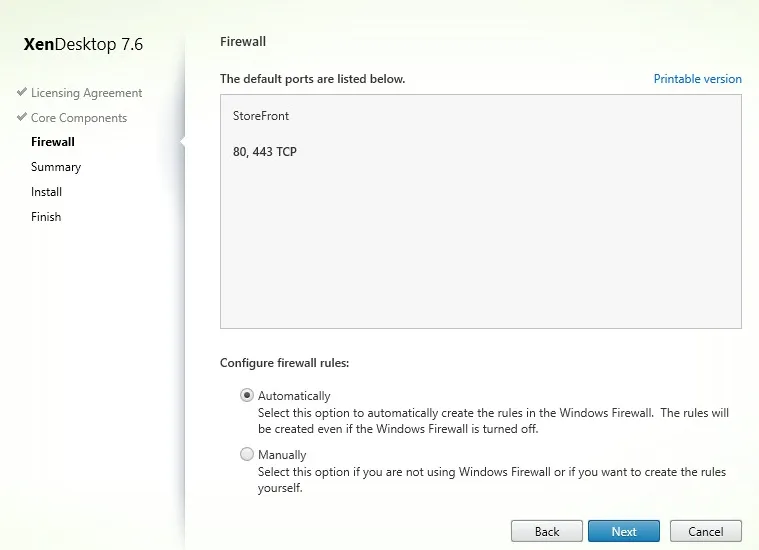The height and width of the screenshot is (550, 759).
Task: Click the Core Components checkmark icon
Action: [x=21, y=117]
